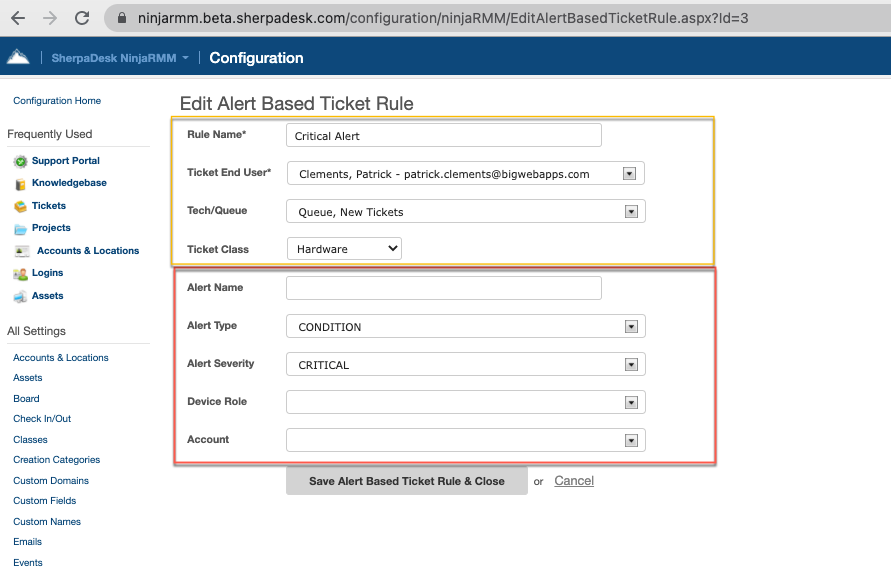This screenshot has width=891, height=571.
Task: Go back using browser back arrow
Action: [x=18, y=18]
